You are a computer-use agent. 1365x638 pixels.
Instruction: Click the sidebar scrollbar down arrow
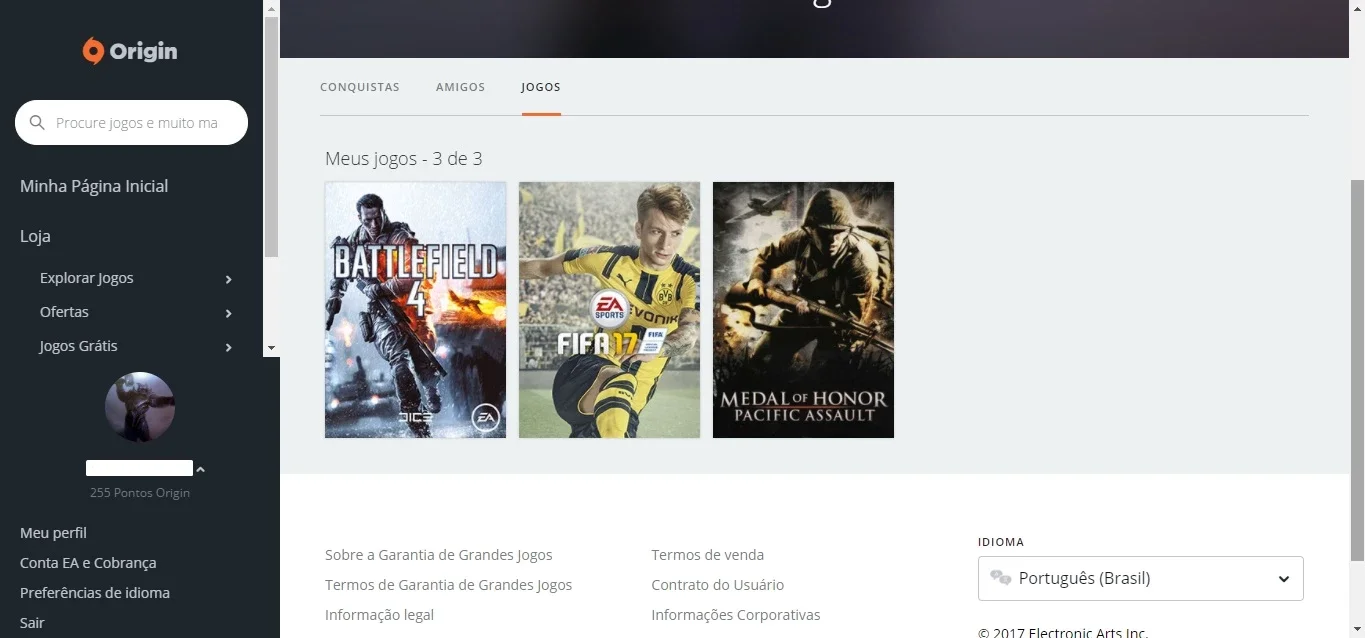[271, 348]
